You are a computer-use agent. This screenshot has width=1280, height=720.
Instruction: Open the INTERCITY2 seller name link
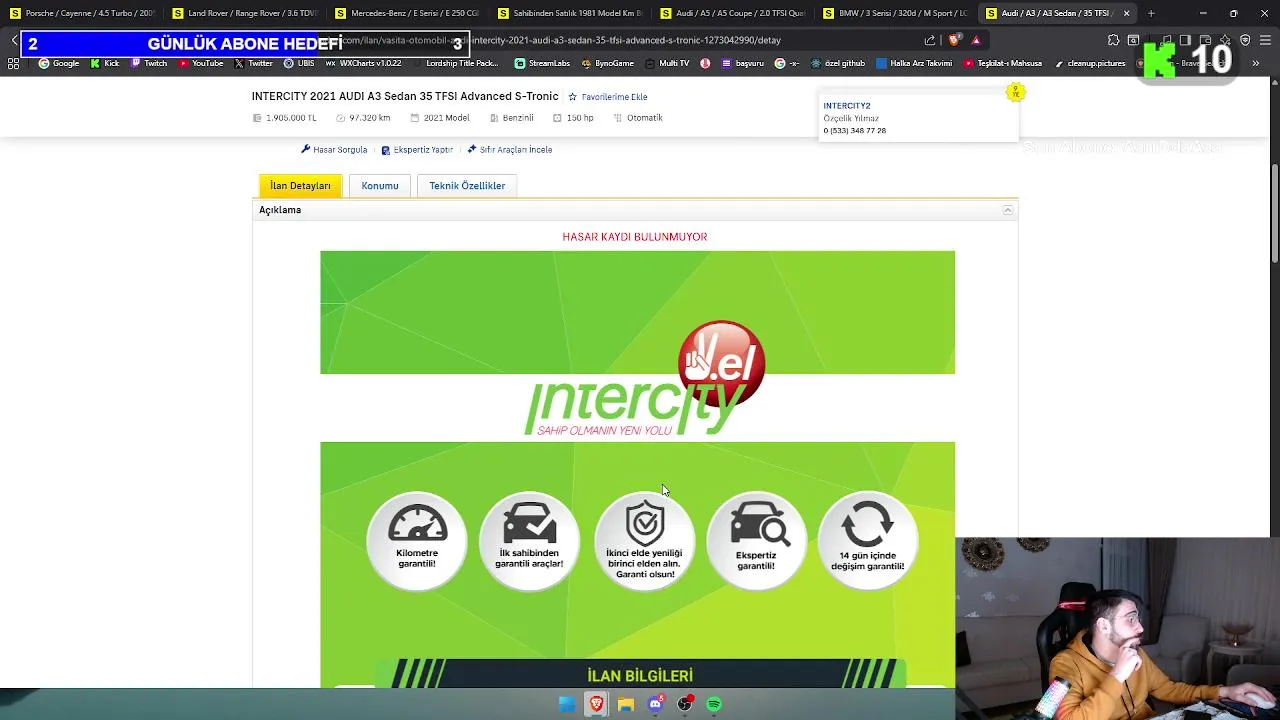(x=847, y=106)
